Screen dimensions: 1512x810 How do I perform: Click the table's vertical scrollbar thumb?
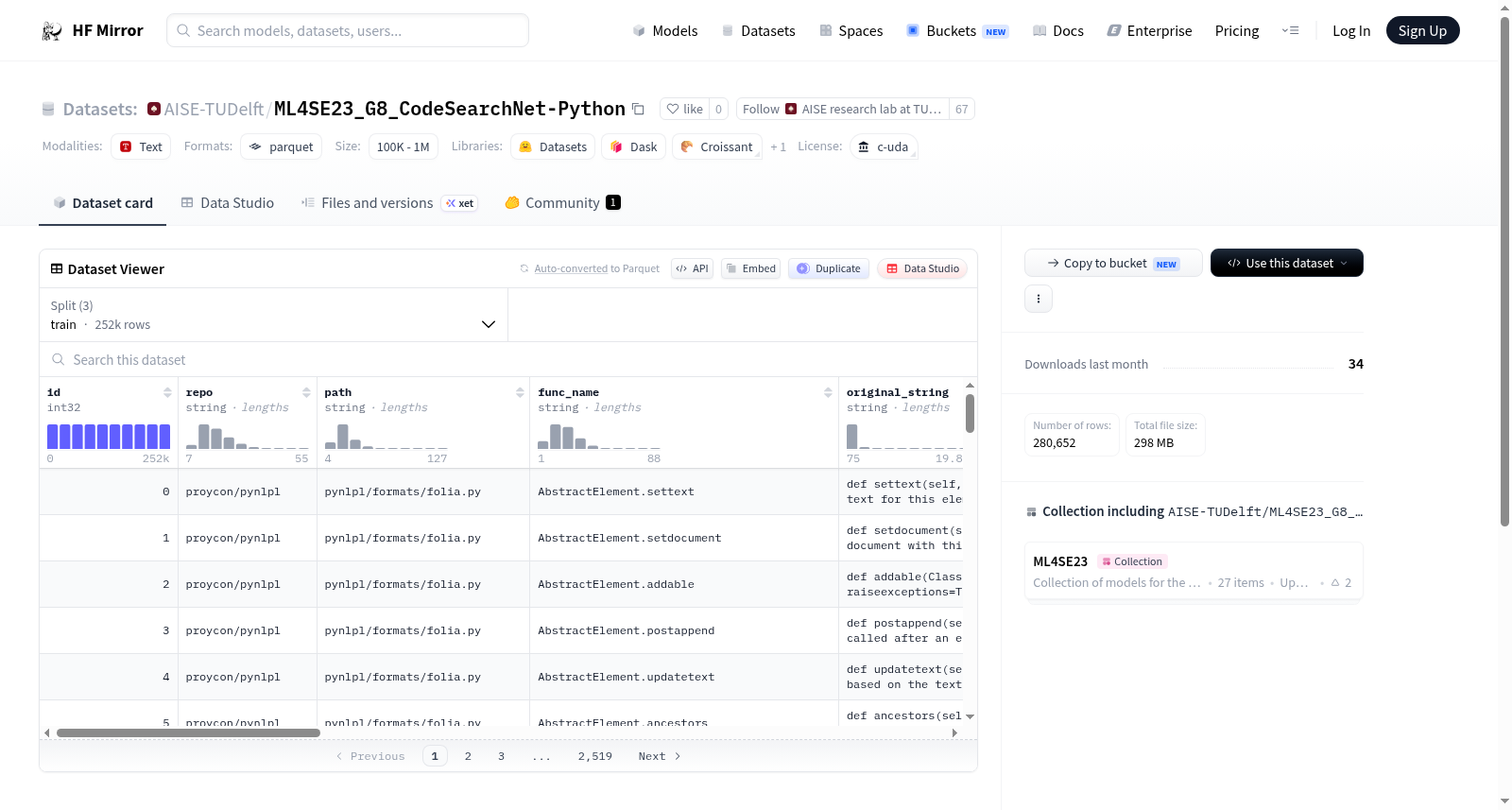(970, 413)
